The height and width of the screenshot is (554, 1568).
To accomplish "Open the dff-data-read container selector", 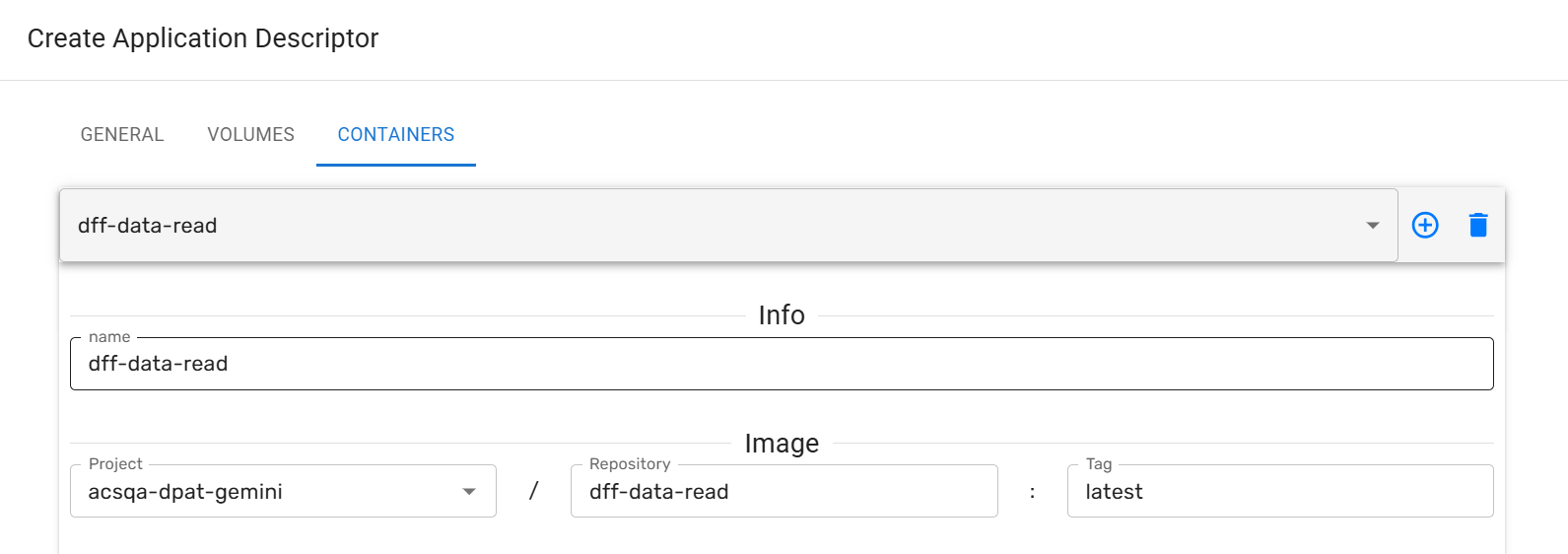I will [690, 226].
